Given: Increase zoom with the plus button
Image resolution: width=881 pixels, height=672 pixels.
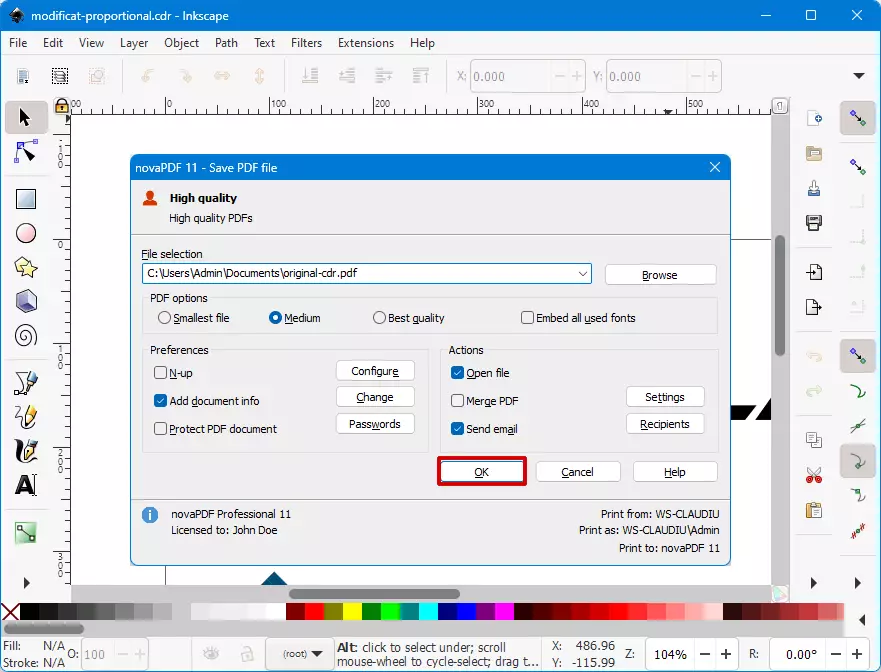Looking at the screenshot, I should pos(726,654).
